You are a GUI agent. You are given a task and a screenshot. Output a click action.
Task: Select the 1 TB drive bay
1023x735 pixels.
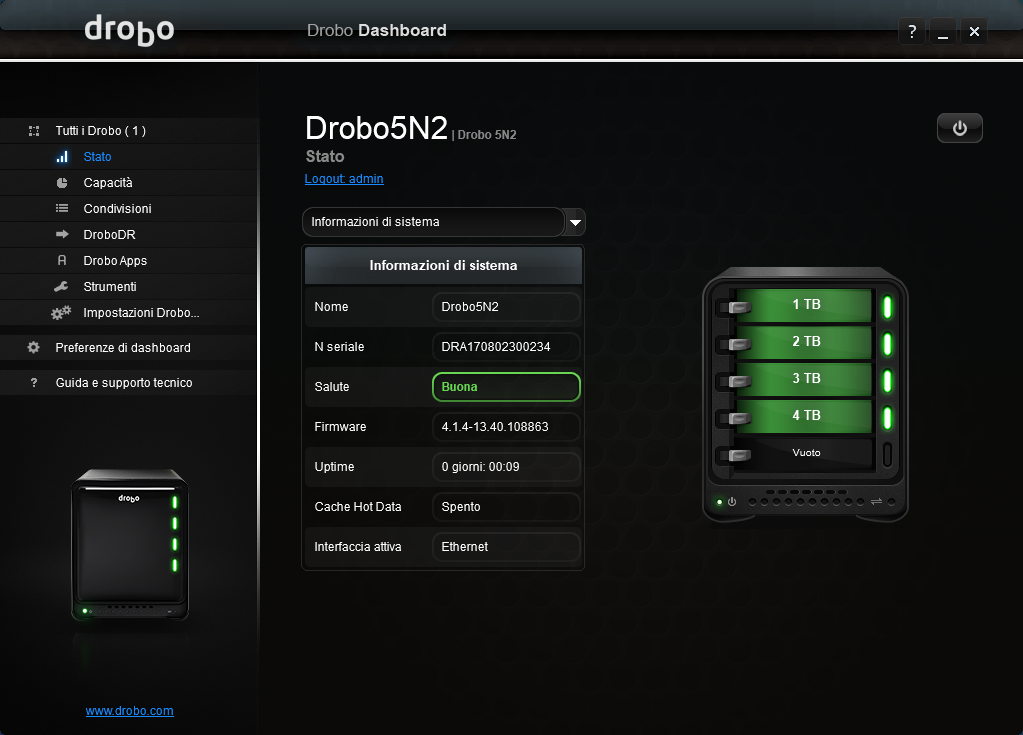[805, 305]
